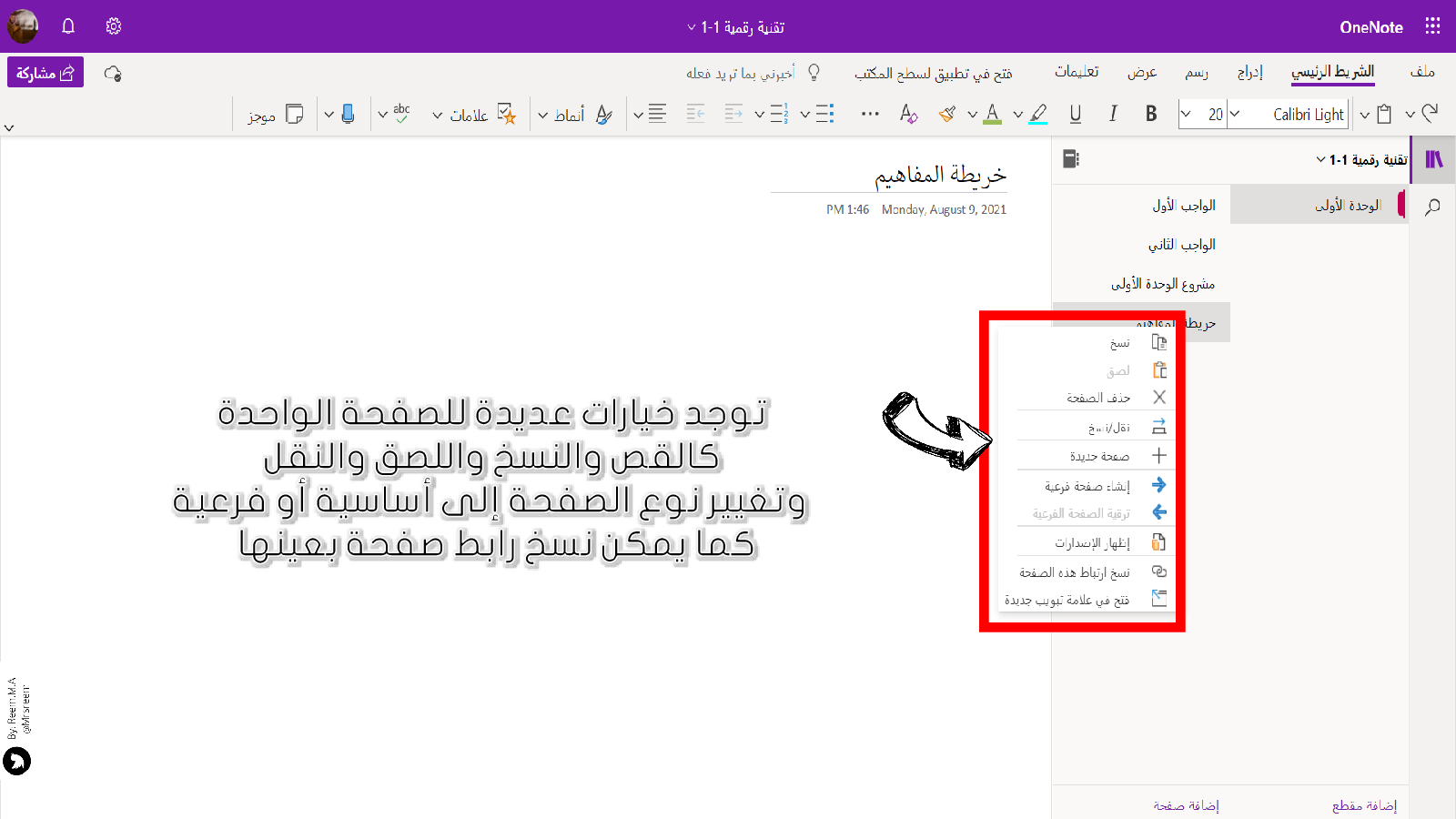Open the notifications bell
This screenshot has height=819, width=1456.
68,26
